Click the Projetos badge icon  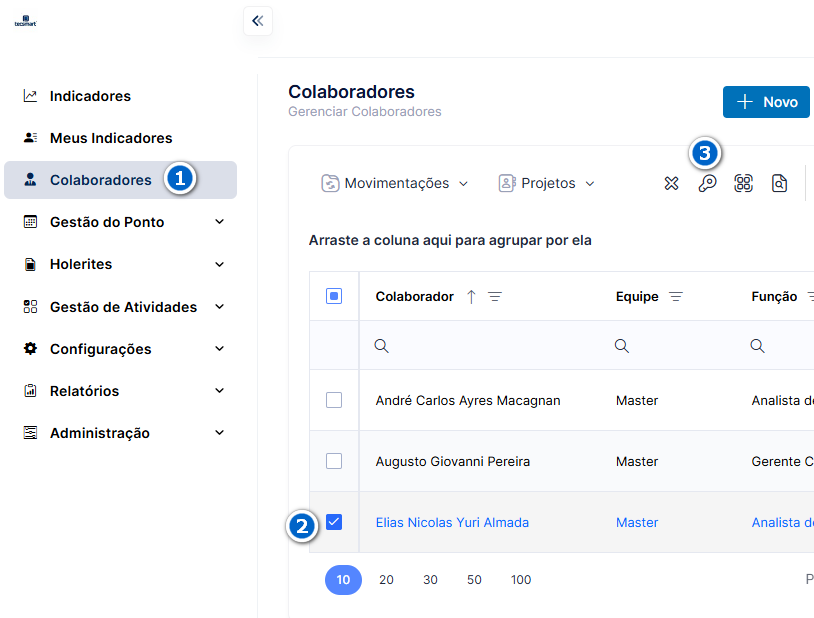pyautogui.click(x=507, y=183)
